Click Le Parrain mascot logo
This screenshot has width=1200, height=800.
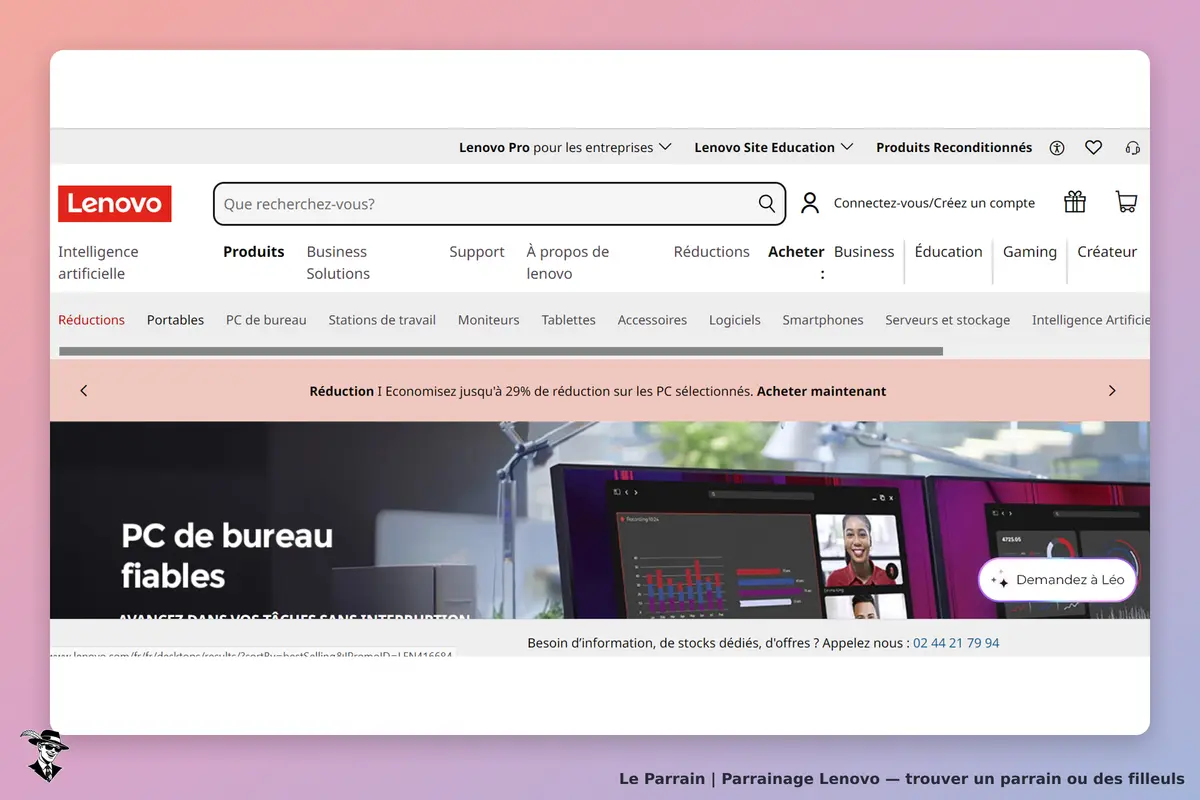pyautogui.click(x=43, y=755)
